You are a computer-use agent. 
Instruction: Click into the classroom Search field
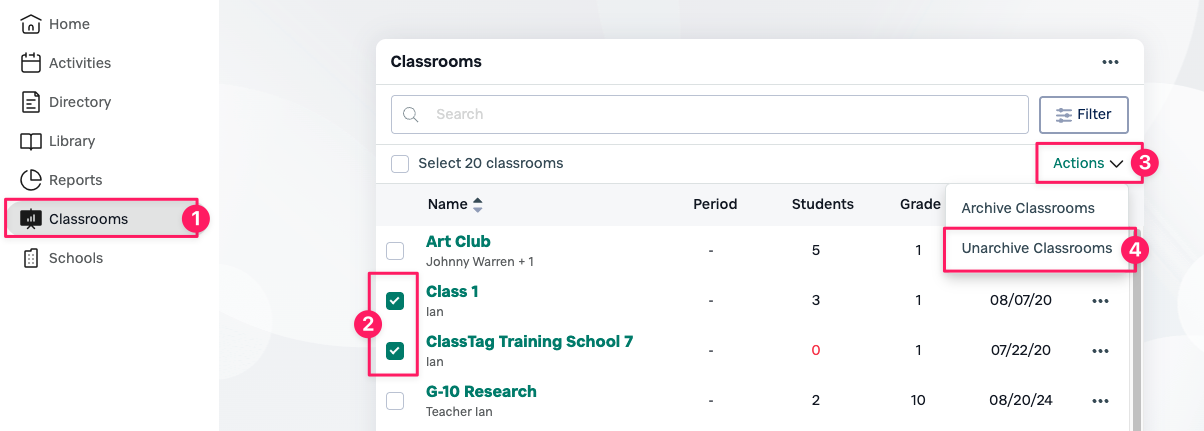pos(720,115)
